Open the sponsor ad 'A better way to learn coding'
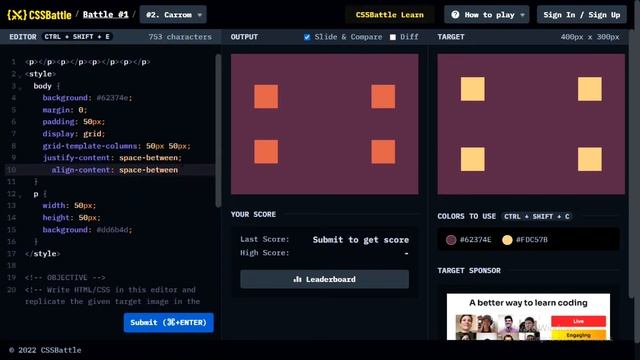 [x=528, y=316]
